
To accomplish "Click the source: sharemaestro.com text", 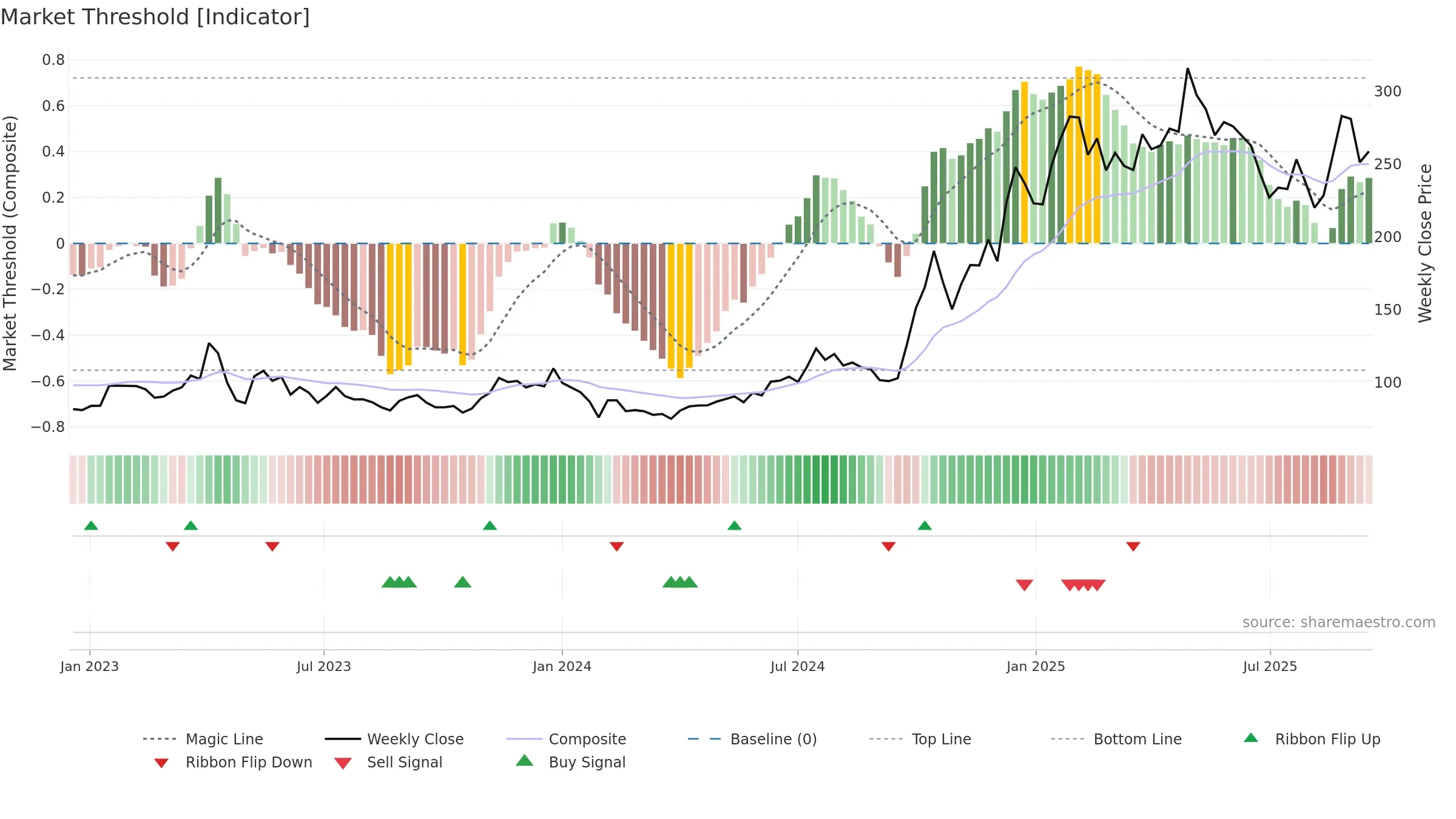I will pos(1339,622).
